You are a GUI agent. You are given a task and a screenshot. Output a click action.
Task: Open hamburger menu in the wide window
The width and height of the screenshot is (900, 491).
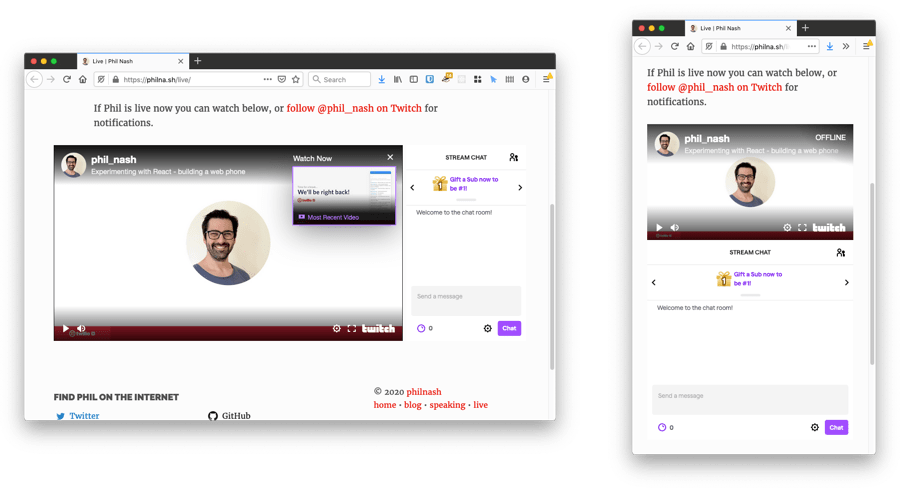click(546, 79)
